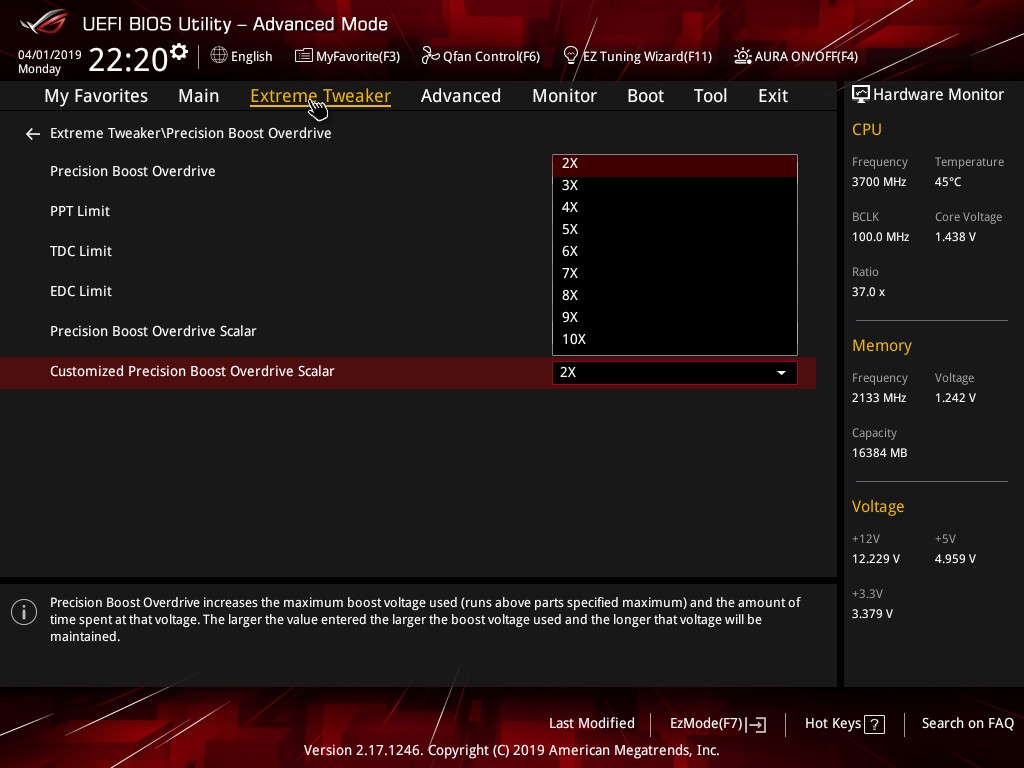Switch to the Main tab
This screenshot has width=1024, height=768.
pos(199,96)
